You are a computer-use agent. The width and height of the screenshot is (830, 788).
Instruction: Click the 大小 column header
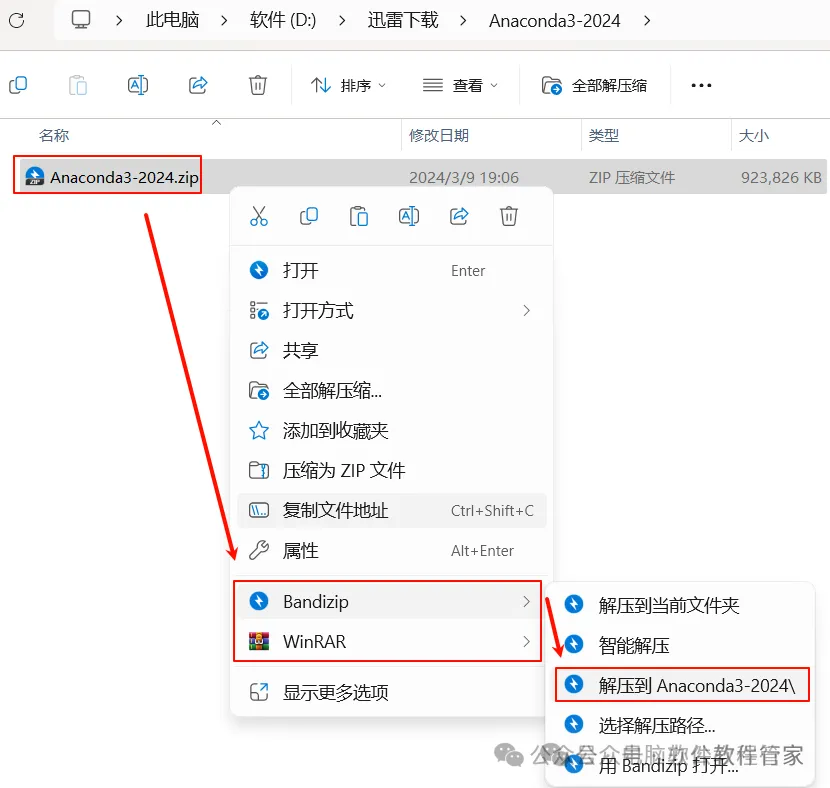point(754,135)
